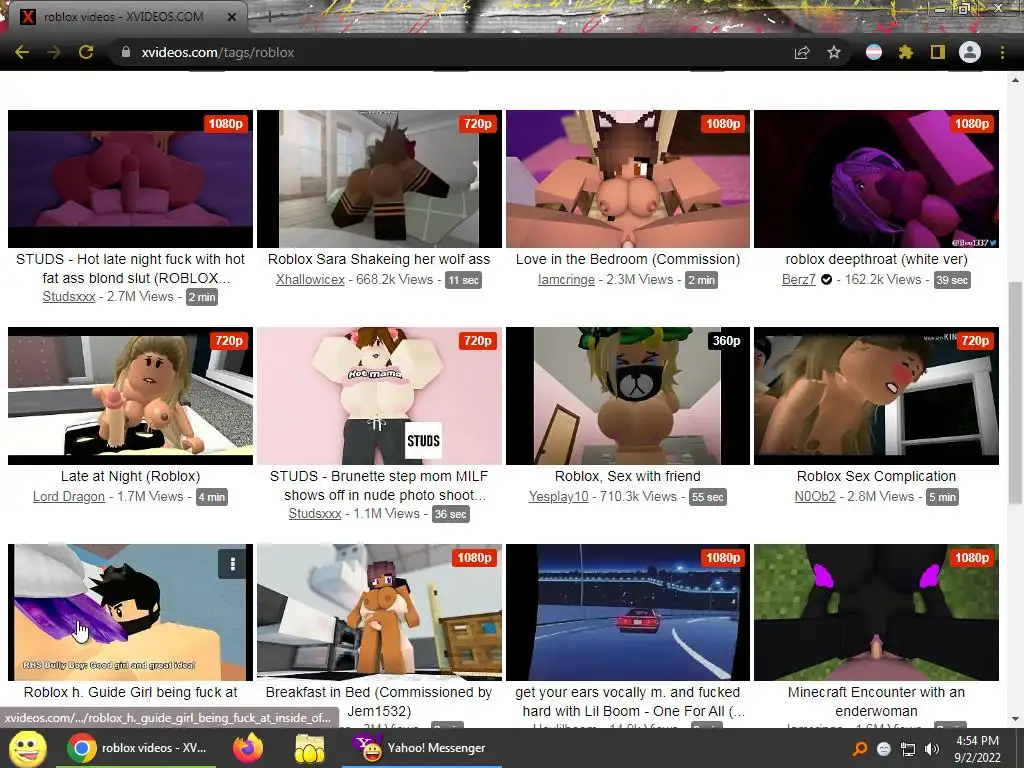Open the N0Ob2 uploader profile
The height and width of the screenshot is (768, 1024).
815,496
